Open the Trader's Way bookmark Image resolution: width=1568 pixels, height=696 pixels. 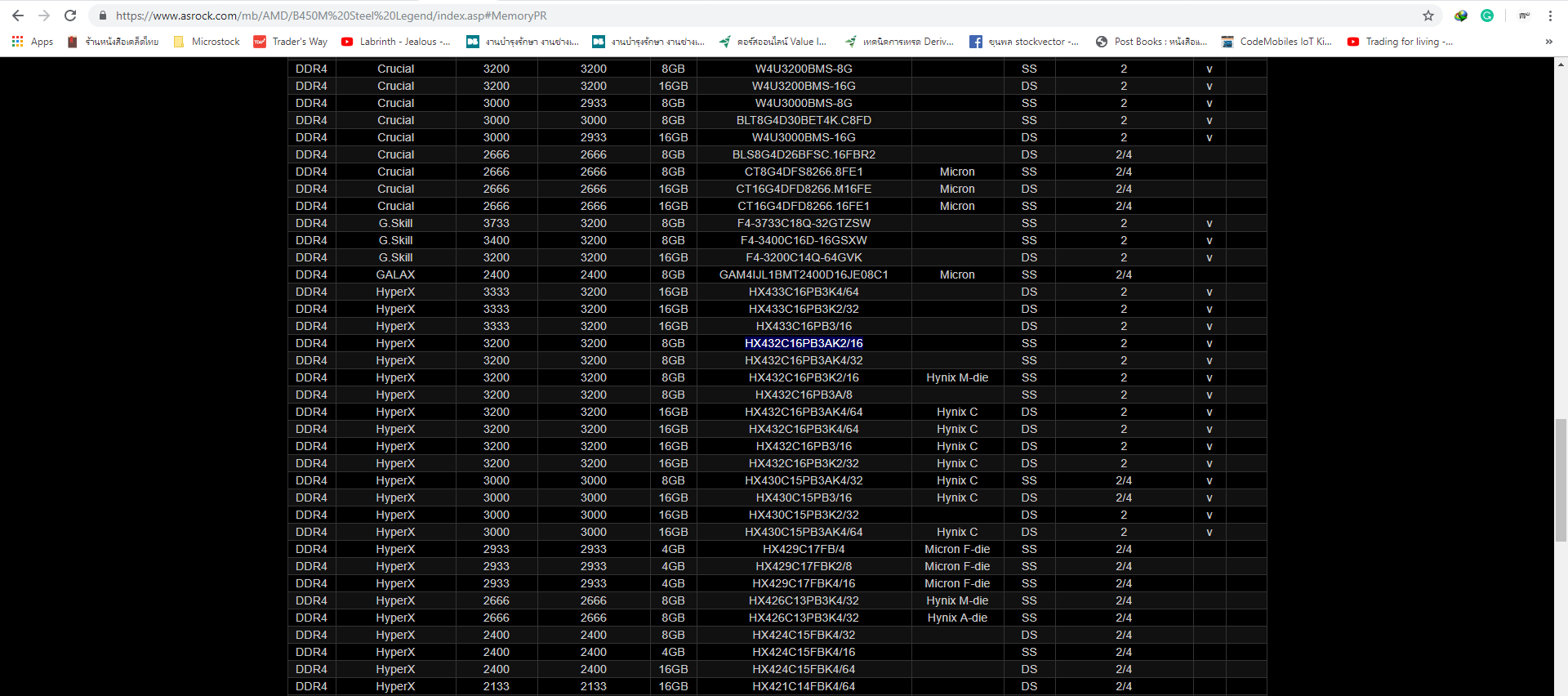pos(291,42)
